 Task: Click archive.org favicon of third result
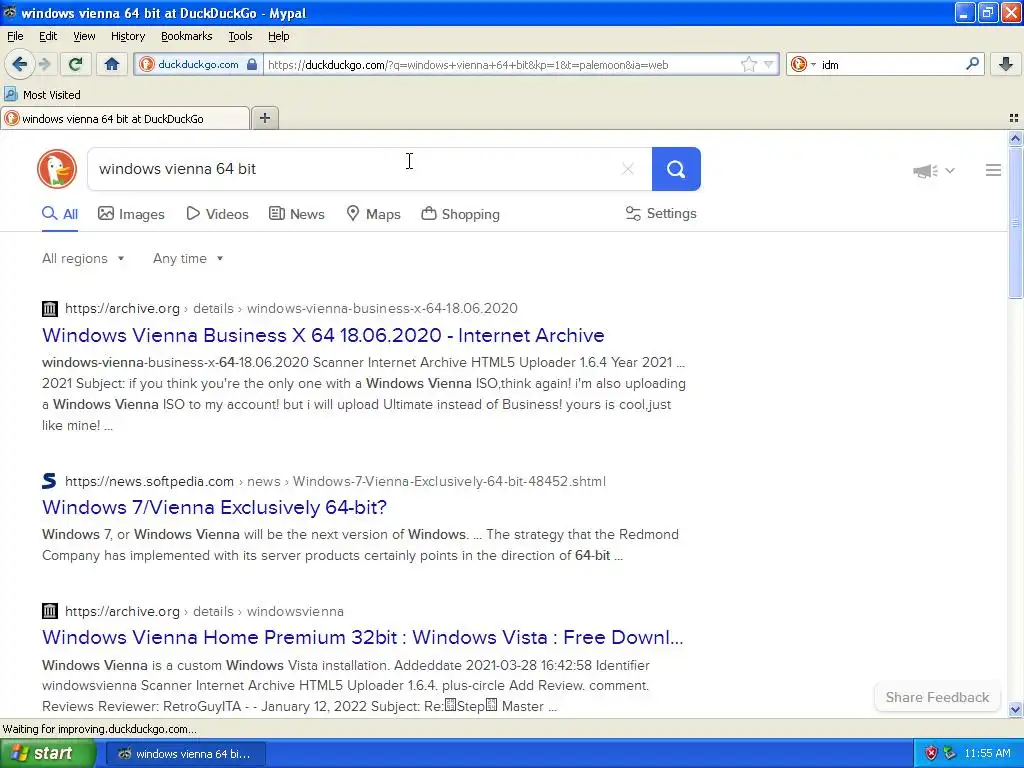(x=50, y=611)
